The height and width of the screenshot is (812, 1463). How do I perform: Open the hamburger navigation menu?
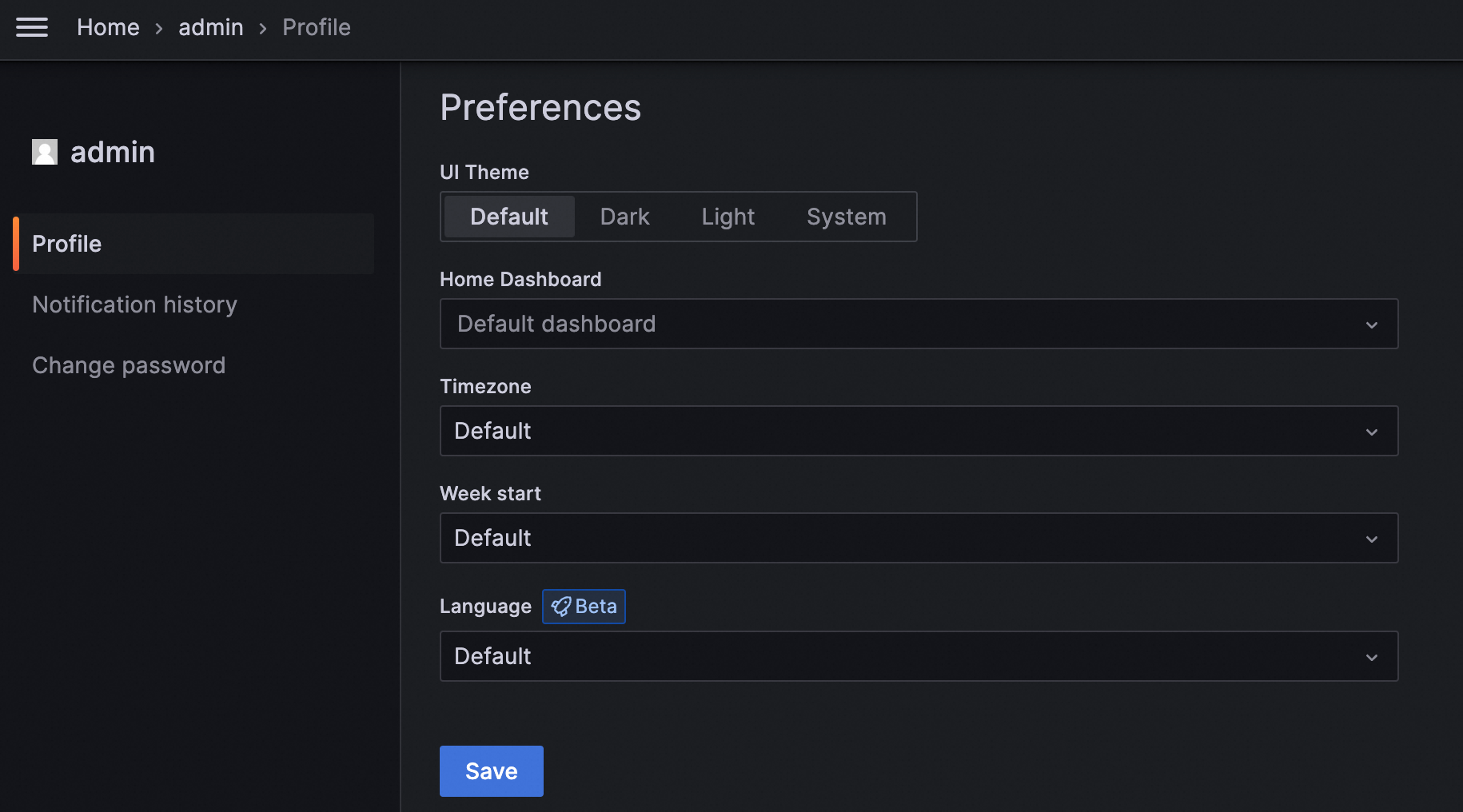pos(32,28)
